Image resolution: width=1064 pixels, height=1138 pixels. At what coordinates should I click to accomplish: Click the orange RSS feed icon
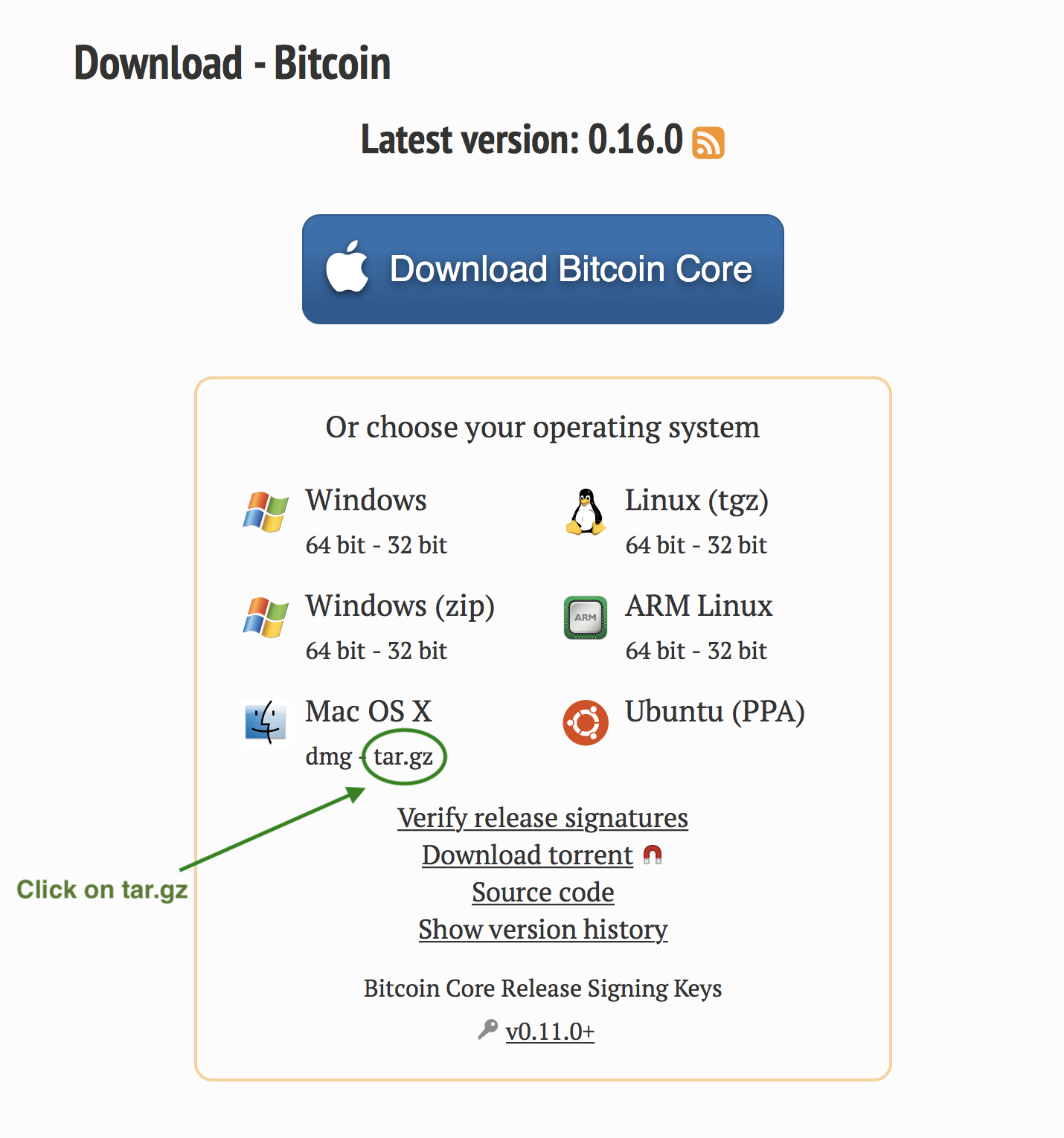(x=708, y=142)
